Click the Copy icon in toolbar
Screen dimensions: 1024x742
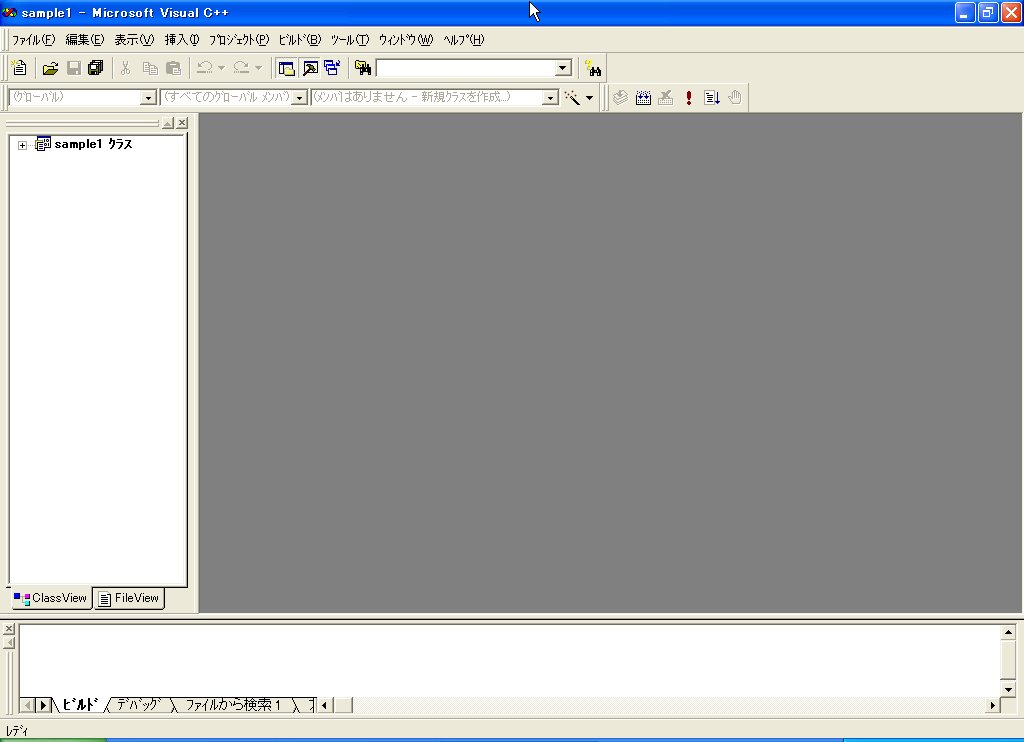click(150, 68)
